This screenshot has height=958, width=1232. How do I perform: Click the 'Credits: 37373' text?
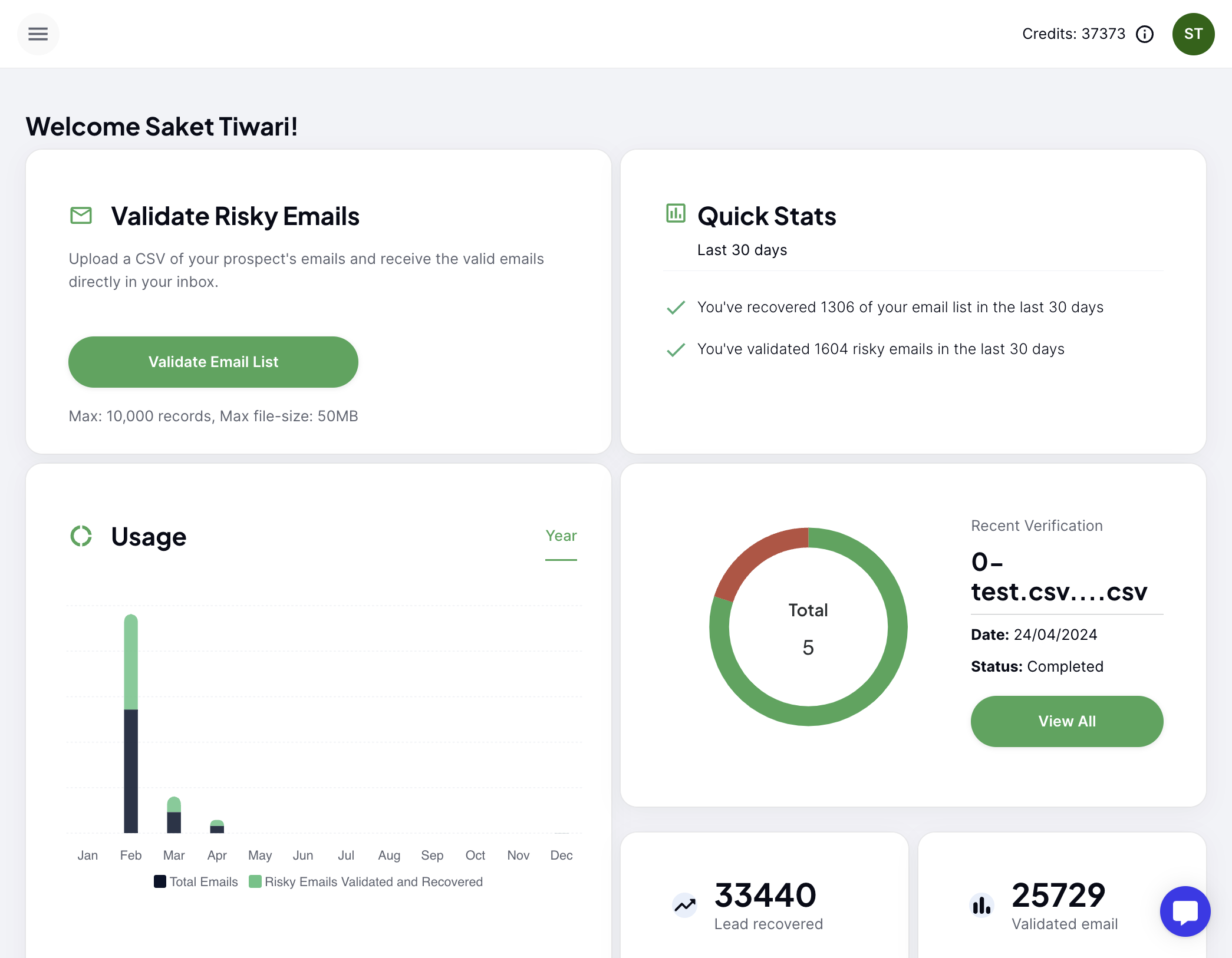[x=1073, y=34]
